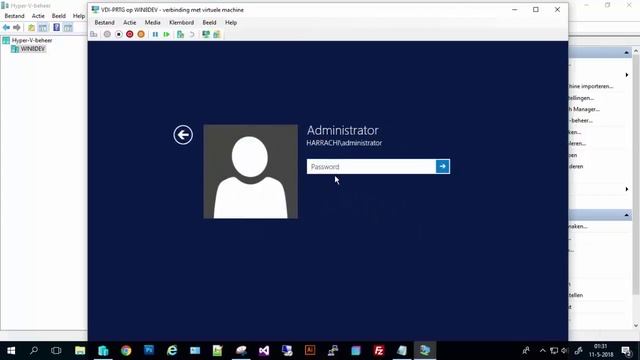Open FileZilla from taskbar

coord(379,351)
